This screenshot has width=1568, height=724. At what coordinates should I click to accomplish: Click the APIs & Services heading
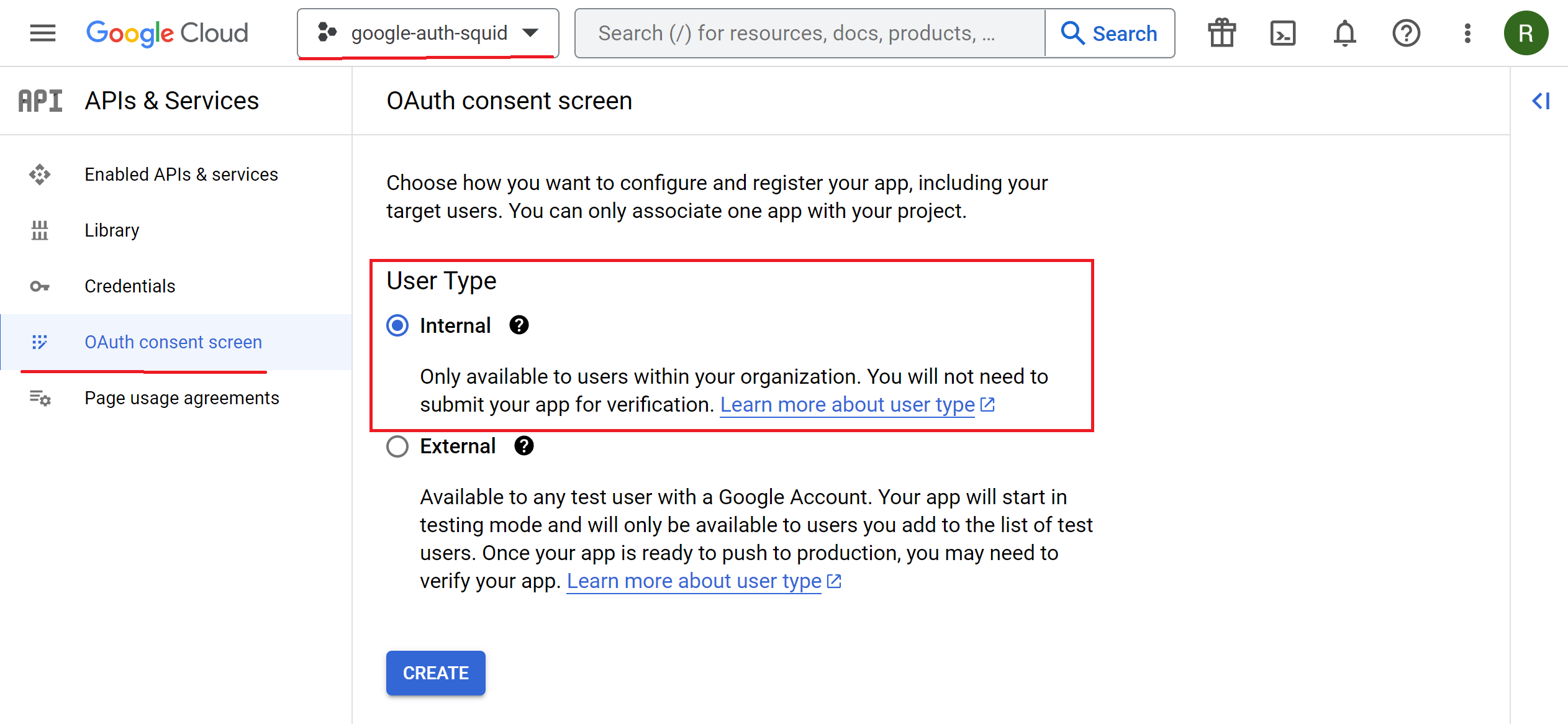(172, 101)
